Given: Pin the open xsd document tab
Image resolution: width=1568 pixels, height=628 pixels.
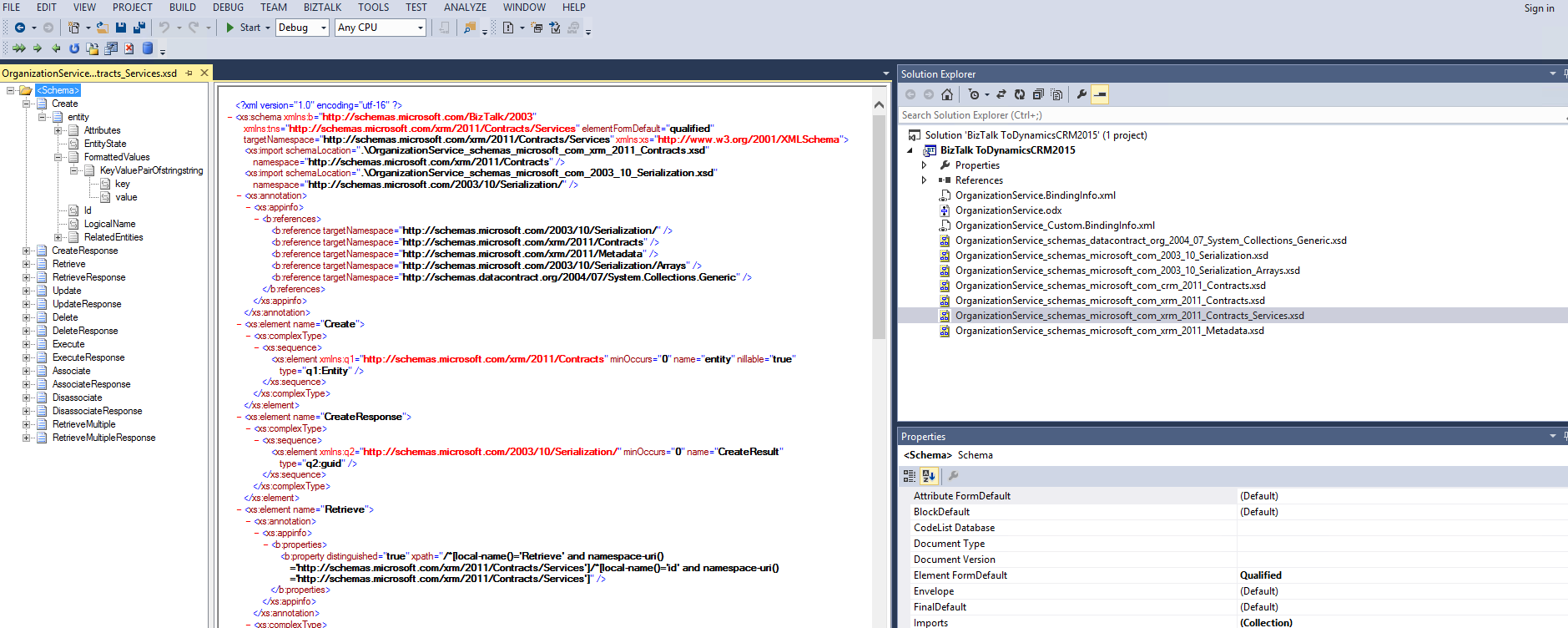Looking at the screenshot, I should tap(189, 73).
